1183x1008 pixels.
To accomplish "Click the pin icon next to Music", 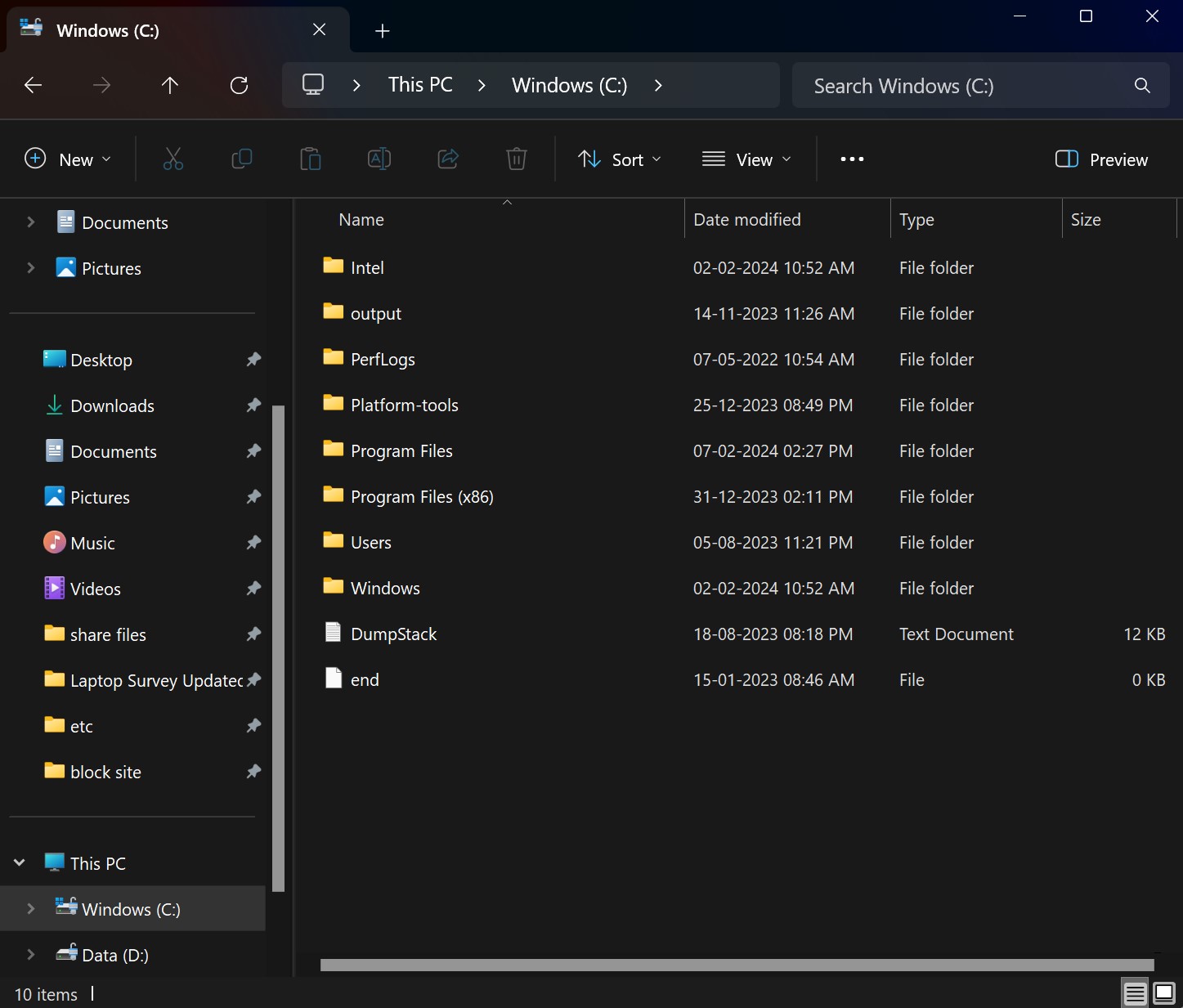I will [x=253, y=543].
